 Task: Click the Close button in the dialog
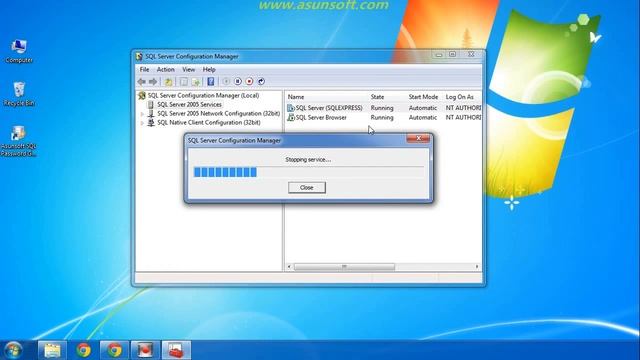tap(307, 188)
